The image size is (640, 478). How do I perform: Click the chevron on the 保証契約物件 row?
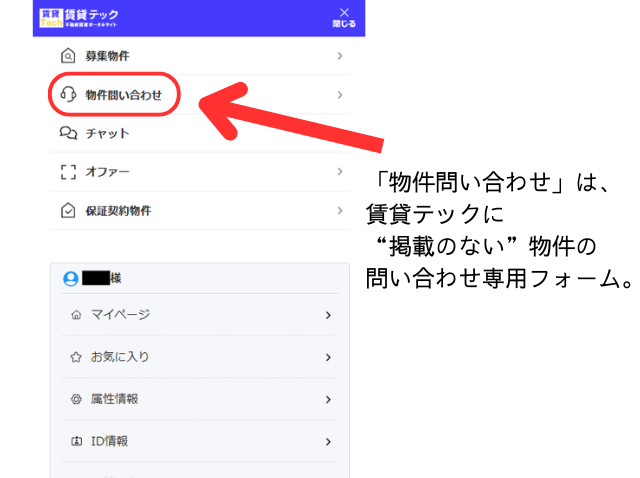point(340,211)
